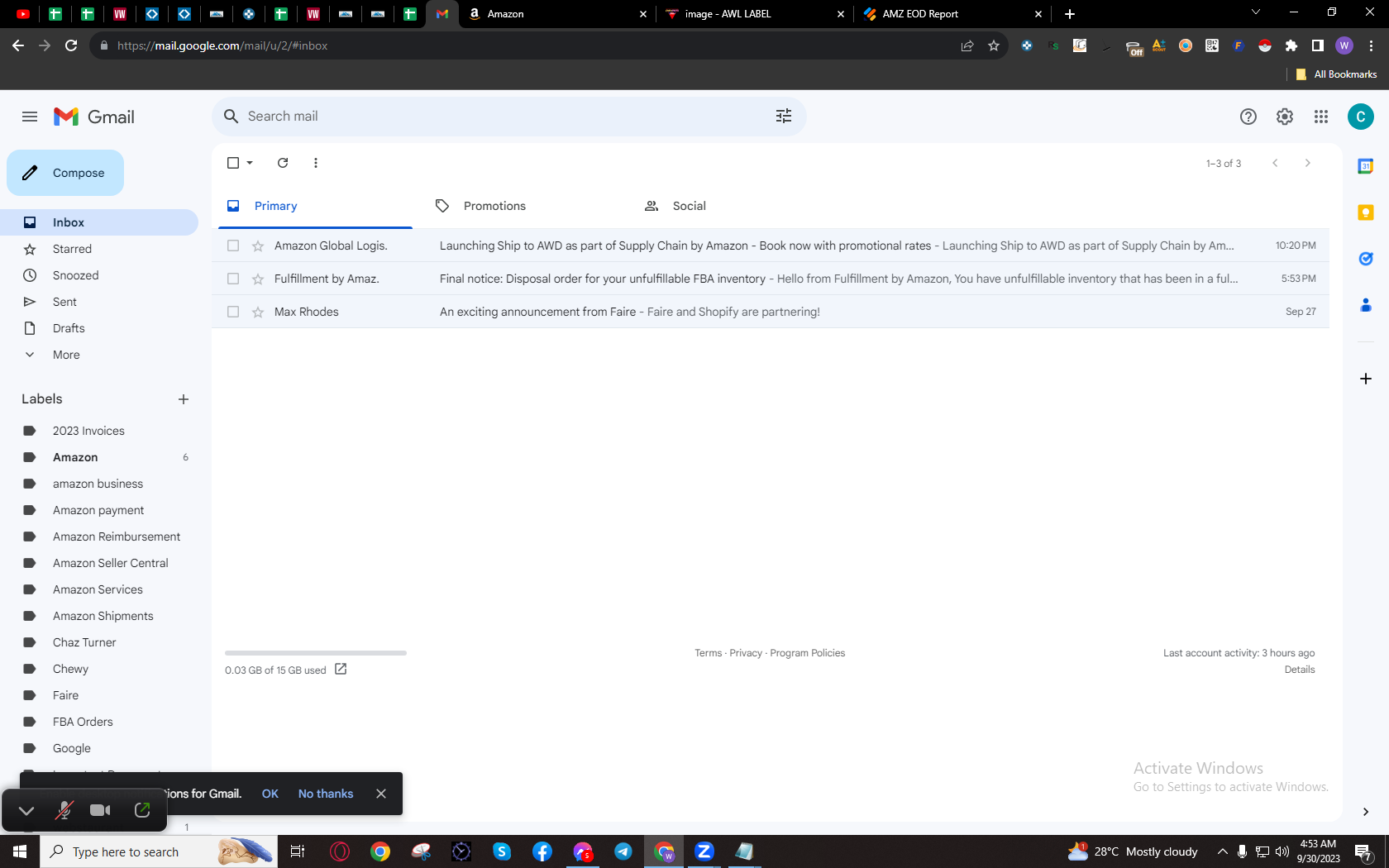Click OK on the notifications prompt
1389x868 pixels.
[x=270, y=794]
